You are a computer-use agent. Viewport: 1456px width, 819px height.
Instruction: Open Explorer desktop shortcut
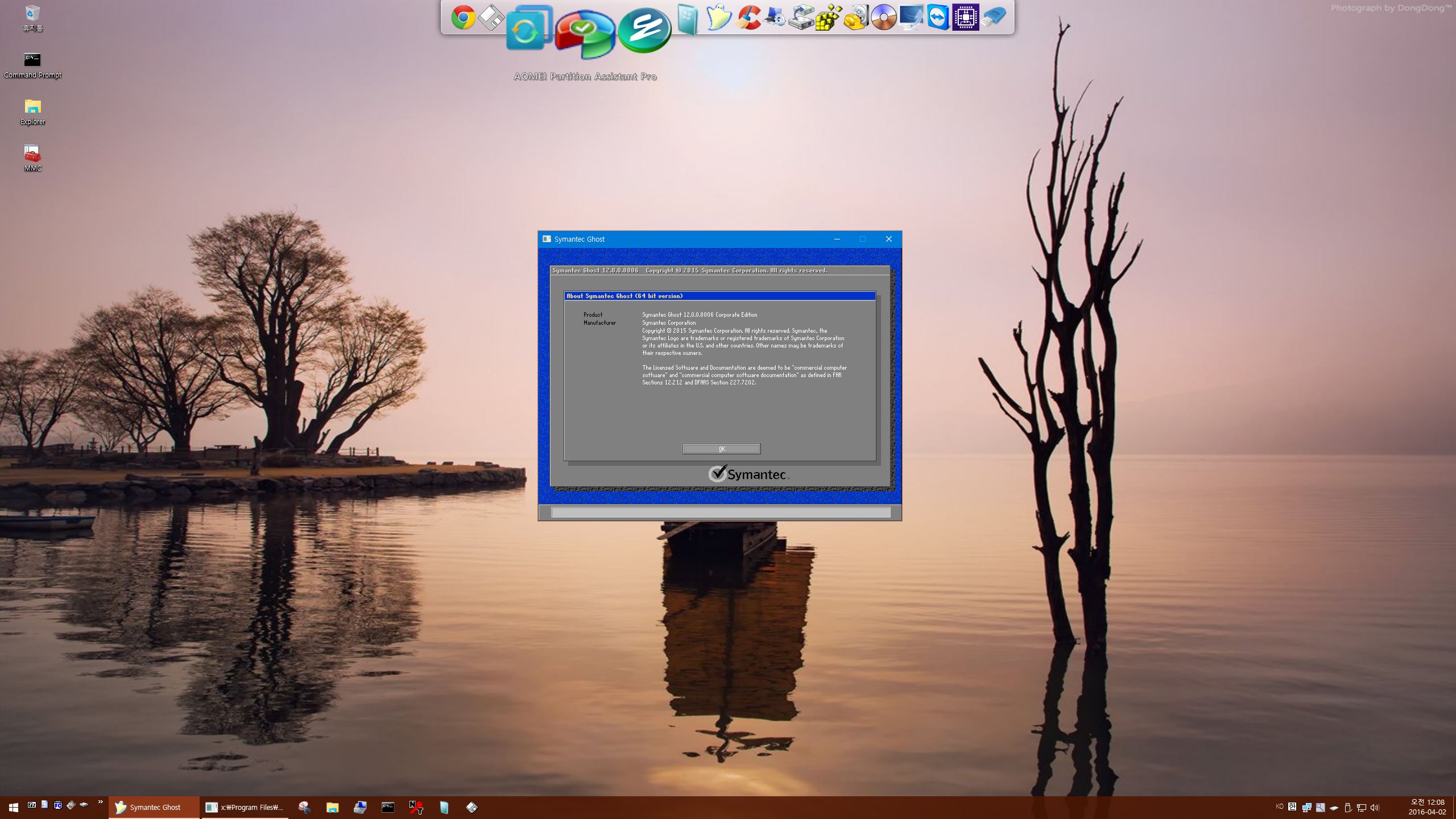pos(32,112)
